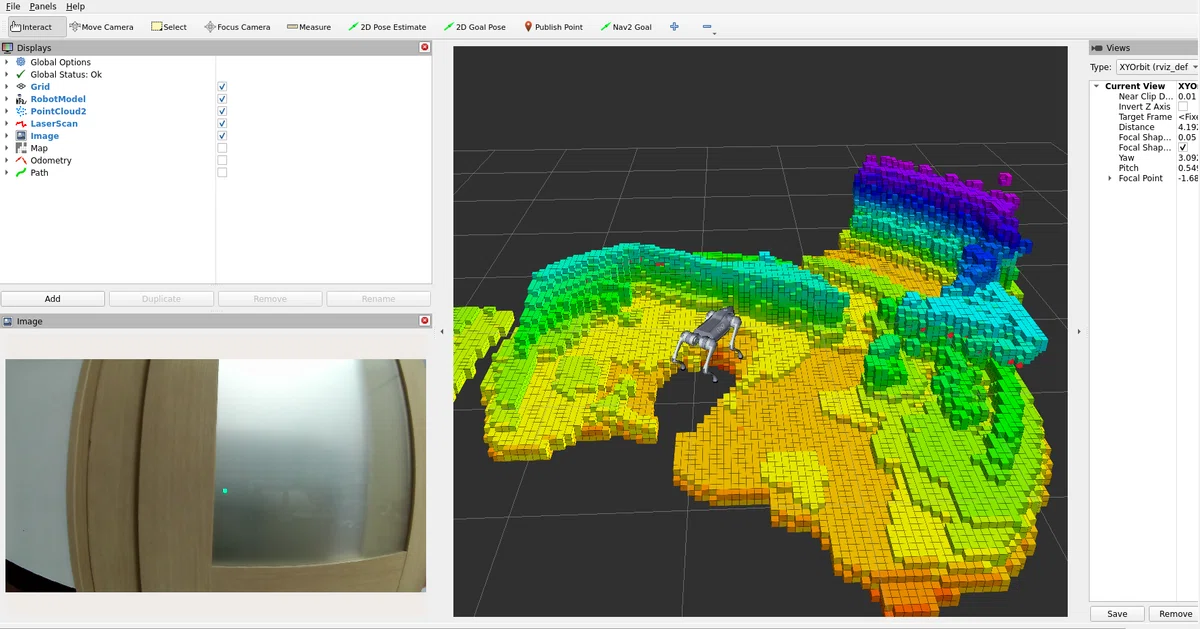Expand the Global Status row
This screenshot has height=629, width=1200.
pos(7,74)
